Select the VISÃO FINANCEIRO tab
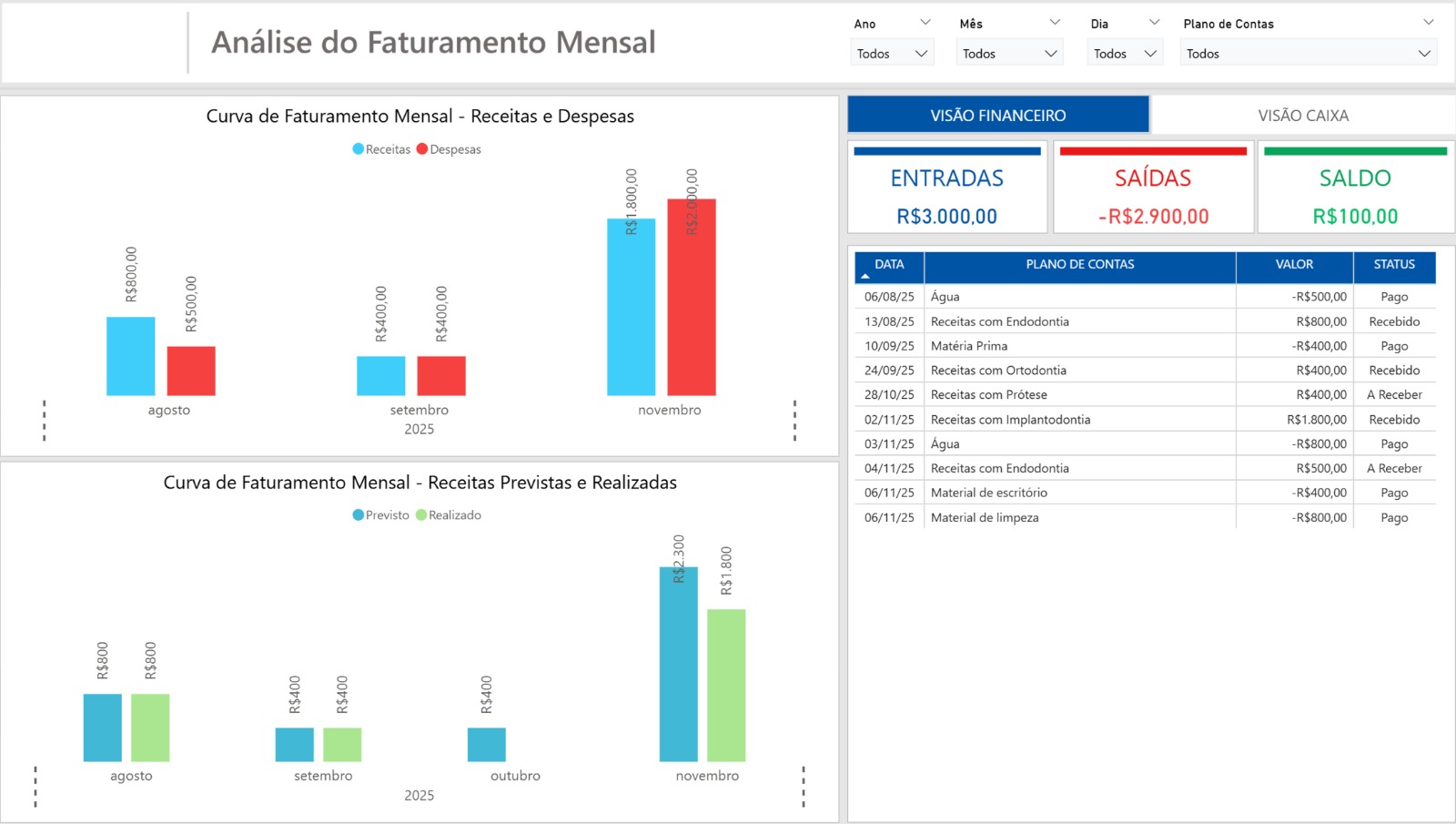The height and width of the screenshot is (824, 1456). (997, 116)
